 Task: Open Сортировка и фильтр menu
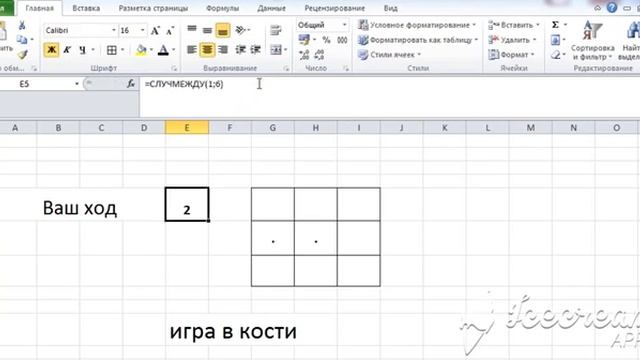point(593,40)
